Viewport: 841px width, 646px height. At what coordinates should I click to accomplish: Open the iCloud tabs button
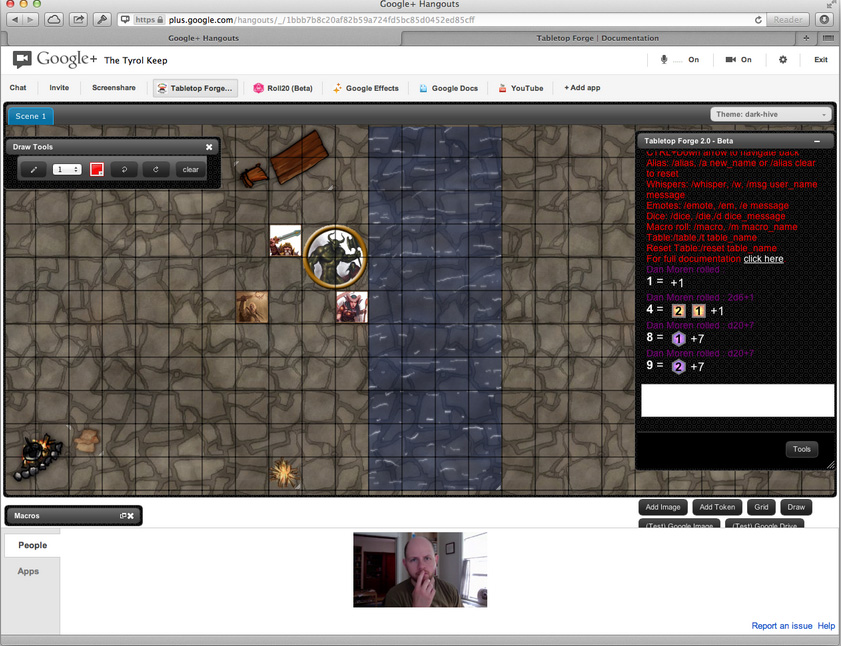(x=54, y=20)
